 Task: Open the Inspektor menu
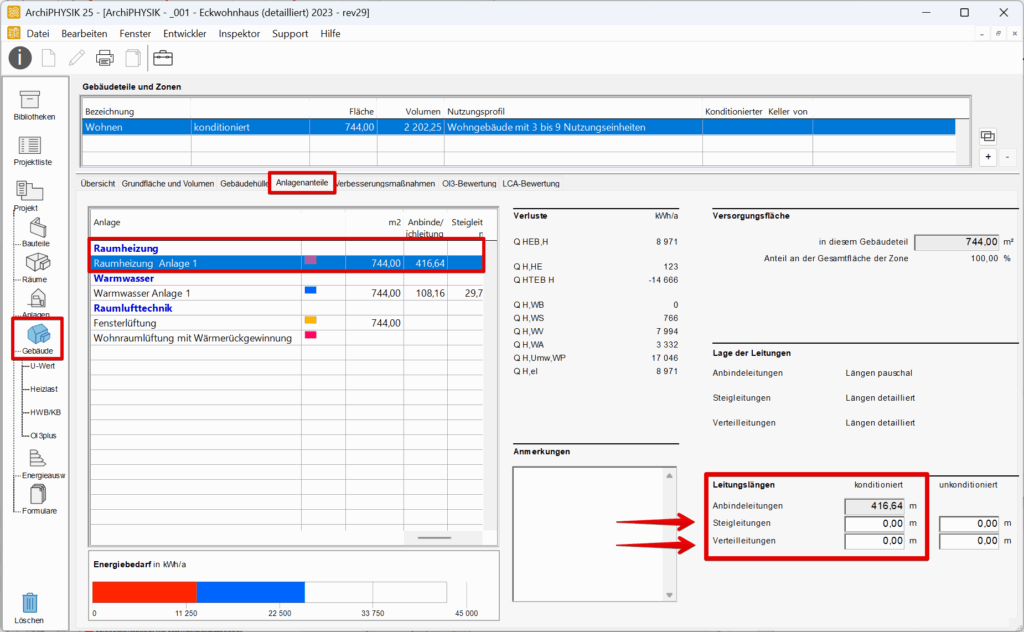pos(239,33)
